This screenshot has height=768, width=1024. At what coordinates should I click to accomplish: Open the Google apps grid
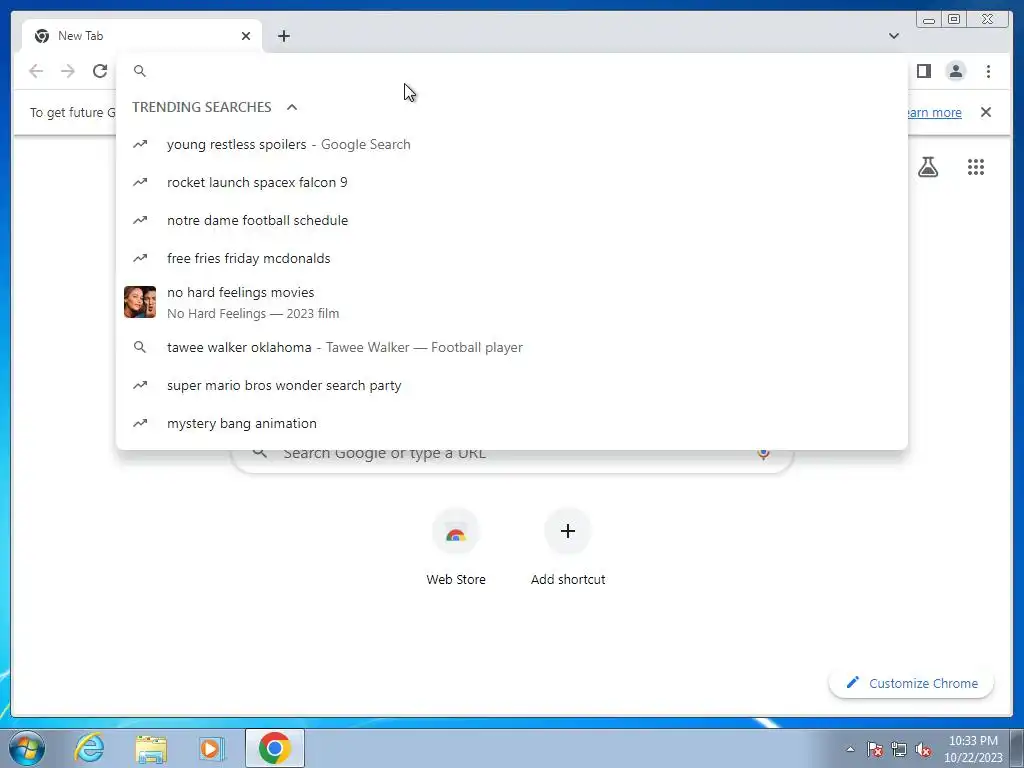tap(976, 167)
